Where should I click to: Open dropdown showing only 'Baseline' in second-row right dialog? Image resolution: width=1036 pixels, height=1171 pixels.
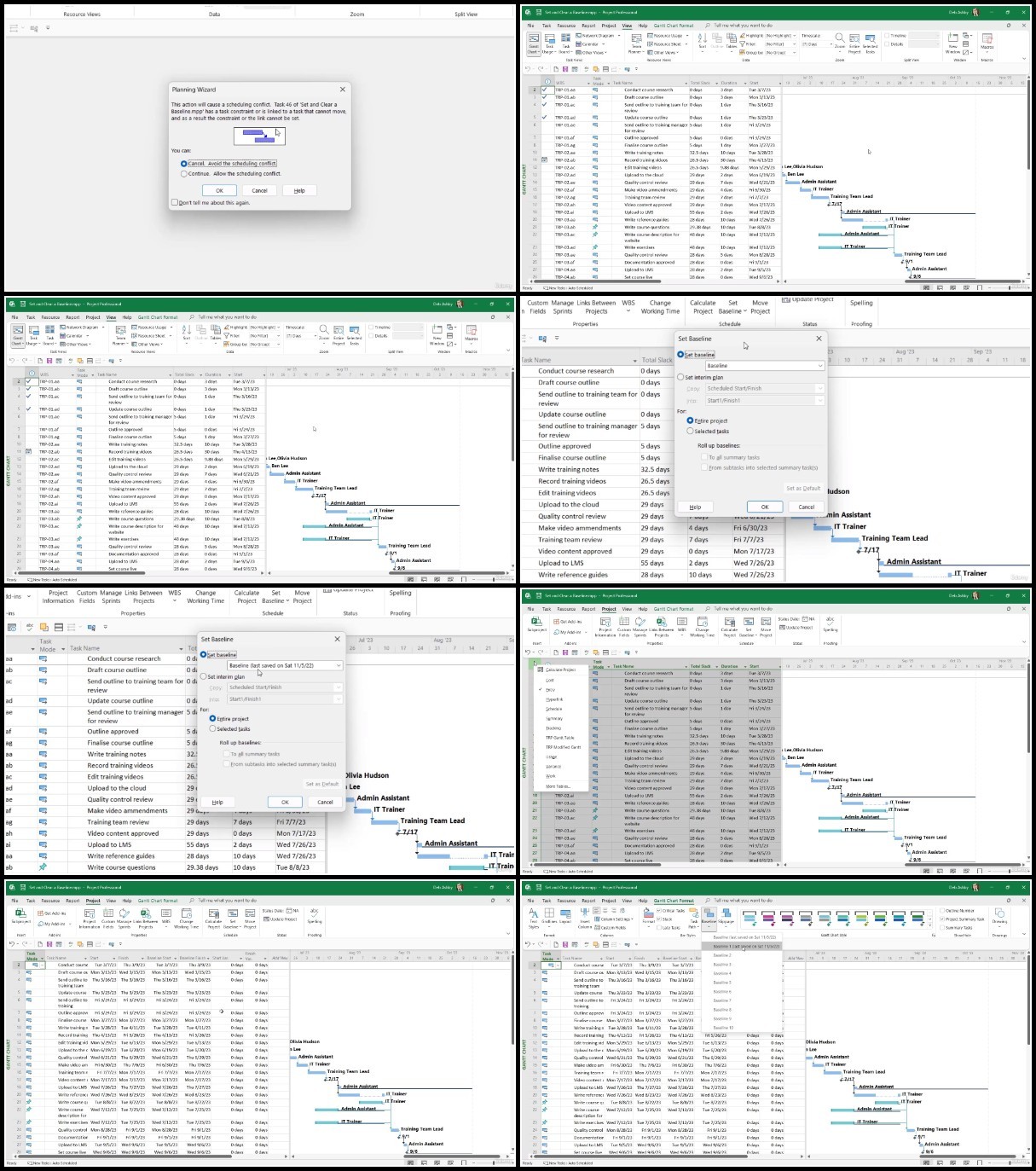pyautogui.click(x=764, y=366)
